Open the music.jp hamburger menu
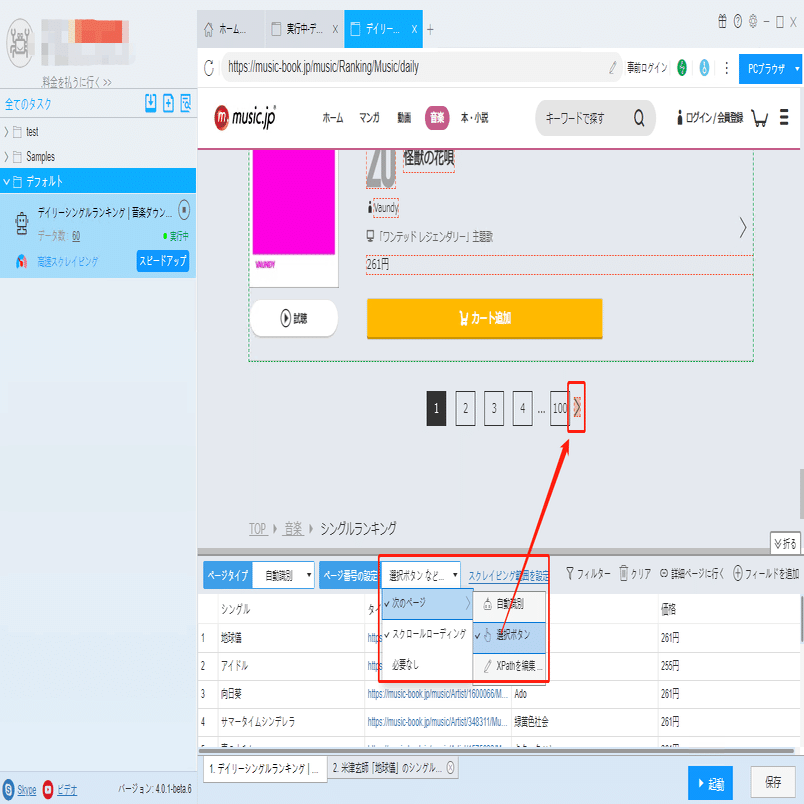 783,117
